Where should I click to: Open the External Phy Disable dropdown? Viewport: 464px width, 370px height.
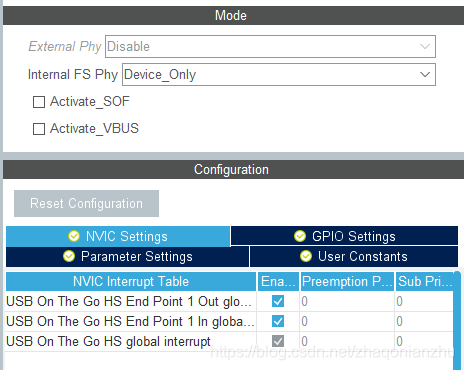click(x=270, y=46)
